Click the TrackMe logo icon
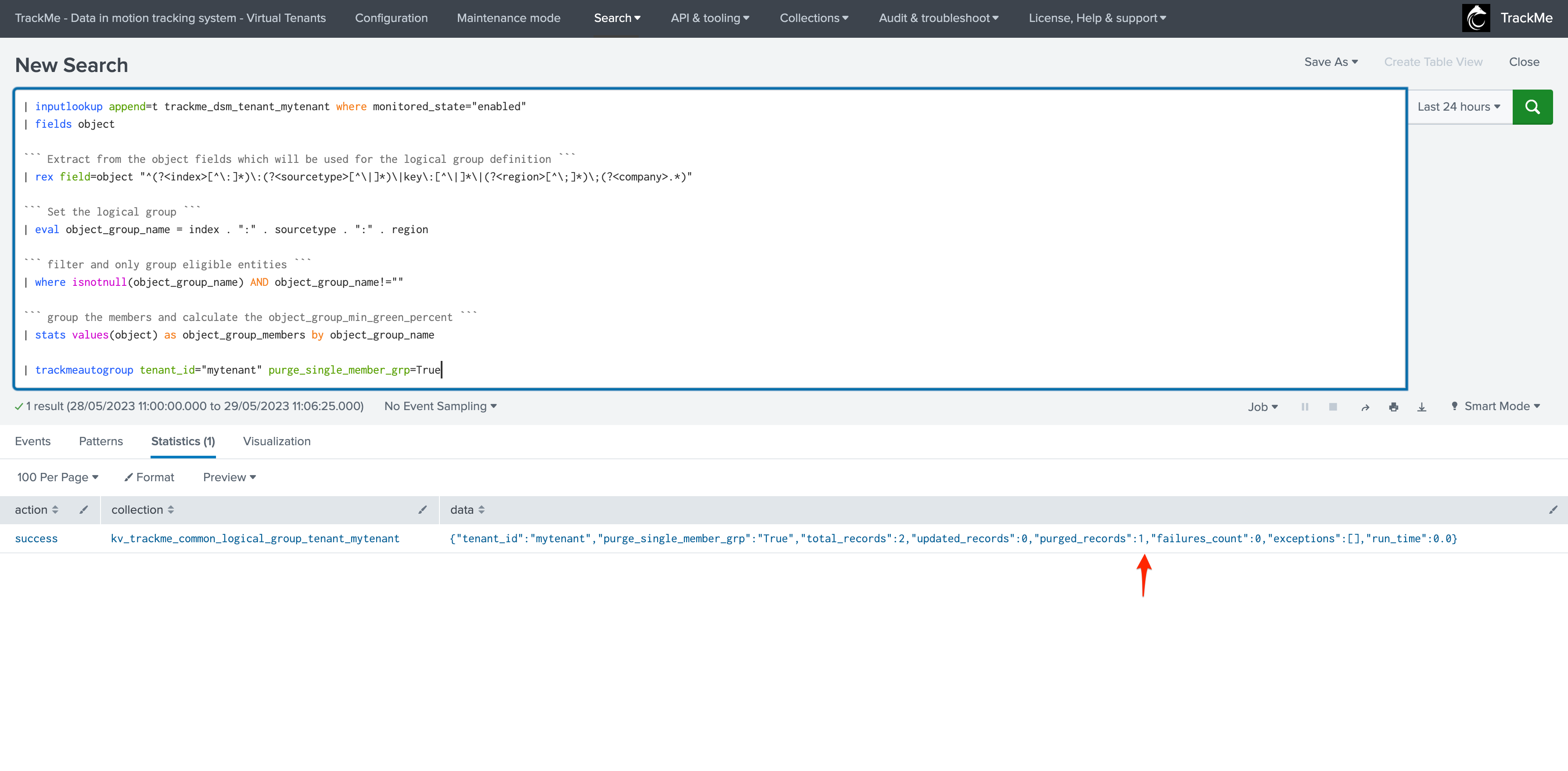The height and width of the screenshot is (771, 1568). (1476, 18)
